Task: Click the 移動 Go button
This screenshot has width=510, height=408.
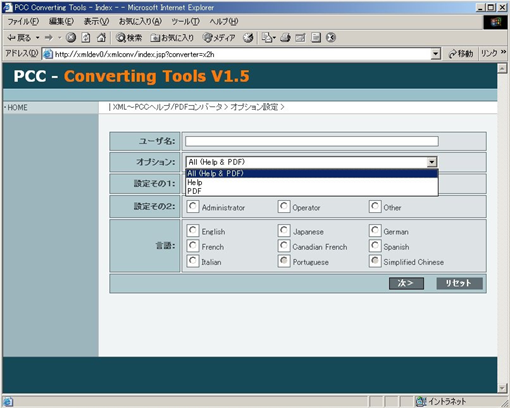Action: [461, 54]
